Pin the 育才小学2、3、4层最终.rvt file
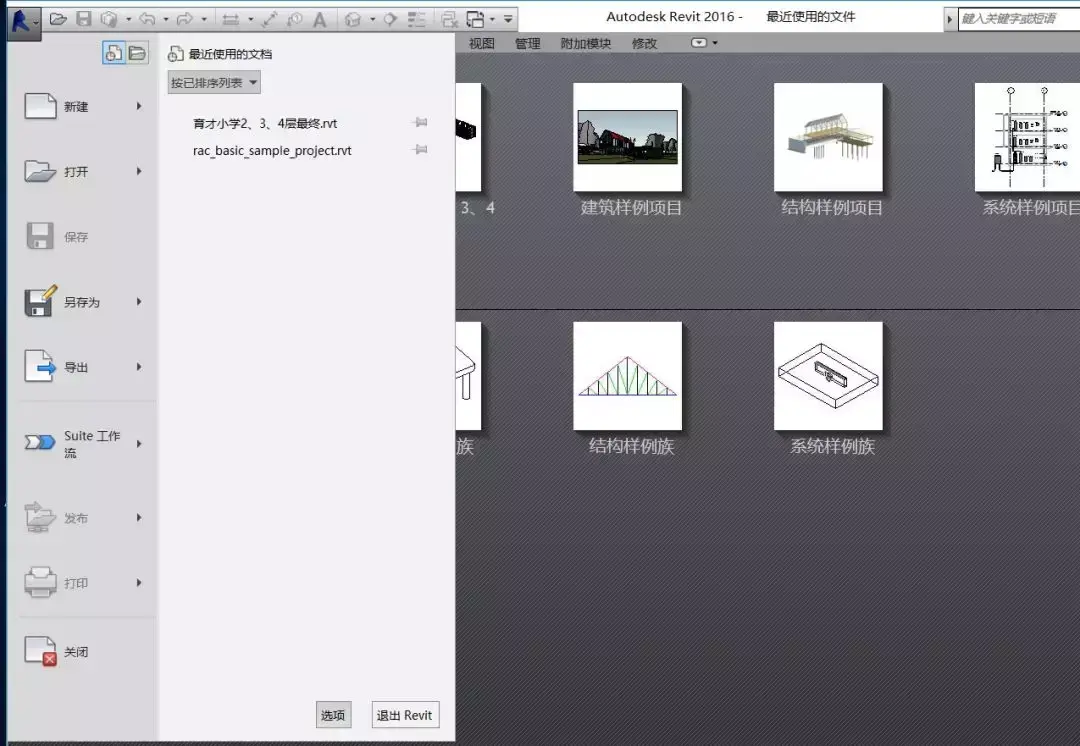 (x=420, y=123)
